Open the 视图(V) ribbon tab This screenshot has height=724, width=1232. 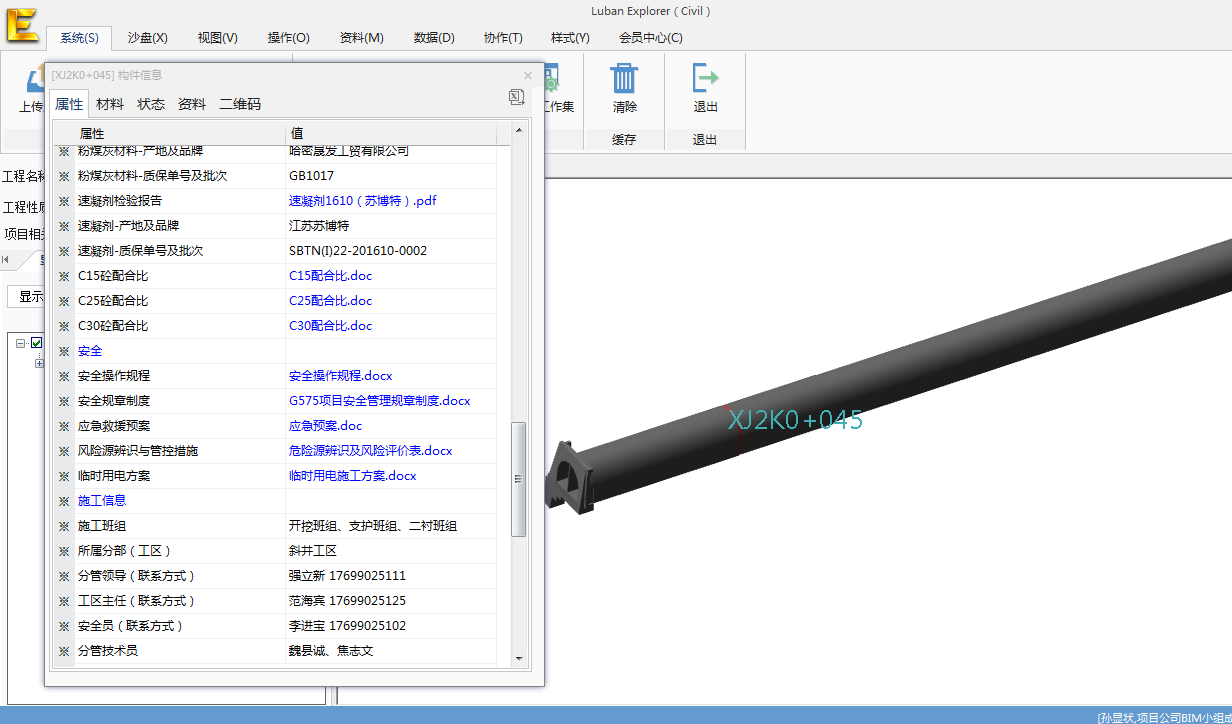(x=218, y=38)
